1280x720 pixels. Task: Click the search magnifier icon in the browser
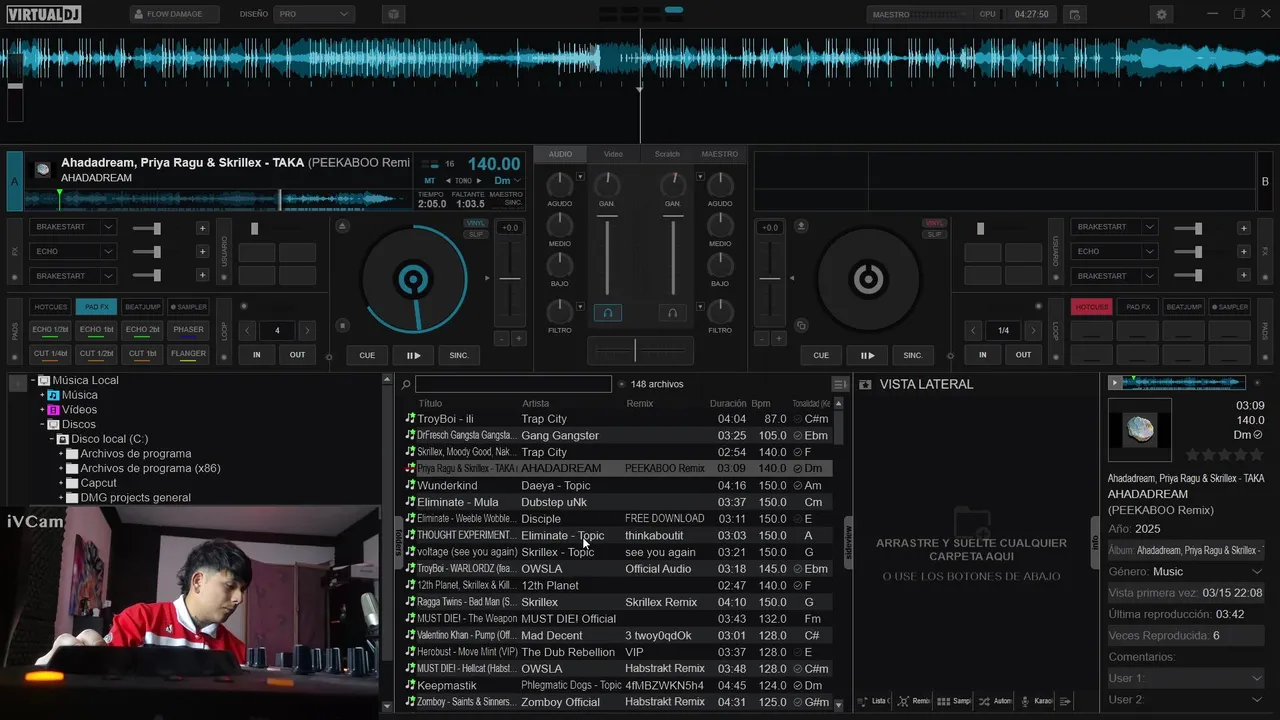[406, 384]
